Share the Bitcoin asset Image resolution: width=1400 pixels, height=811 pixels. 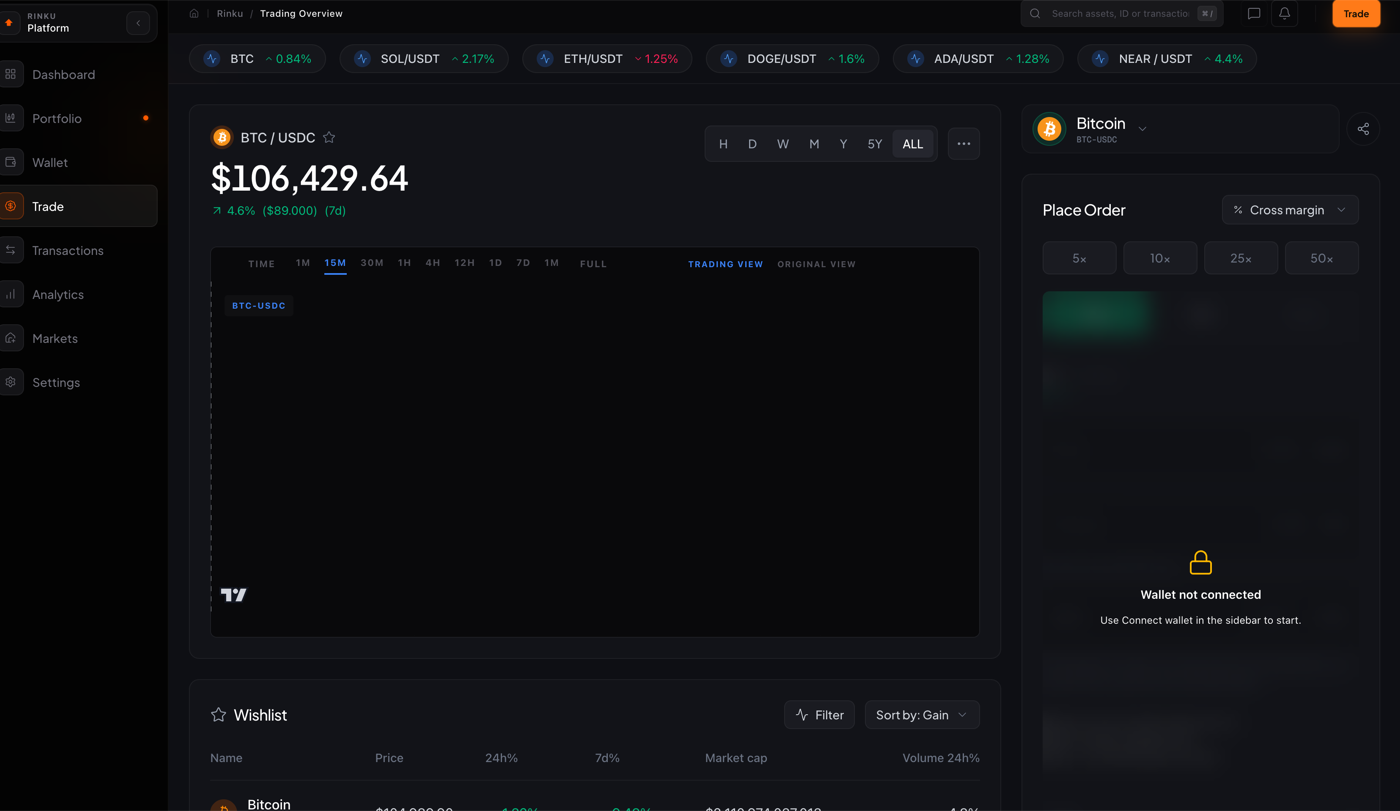coord(1363,129)
